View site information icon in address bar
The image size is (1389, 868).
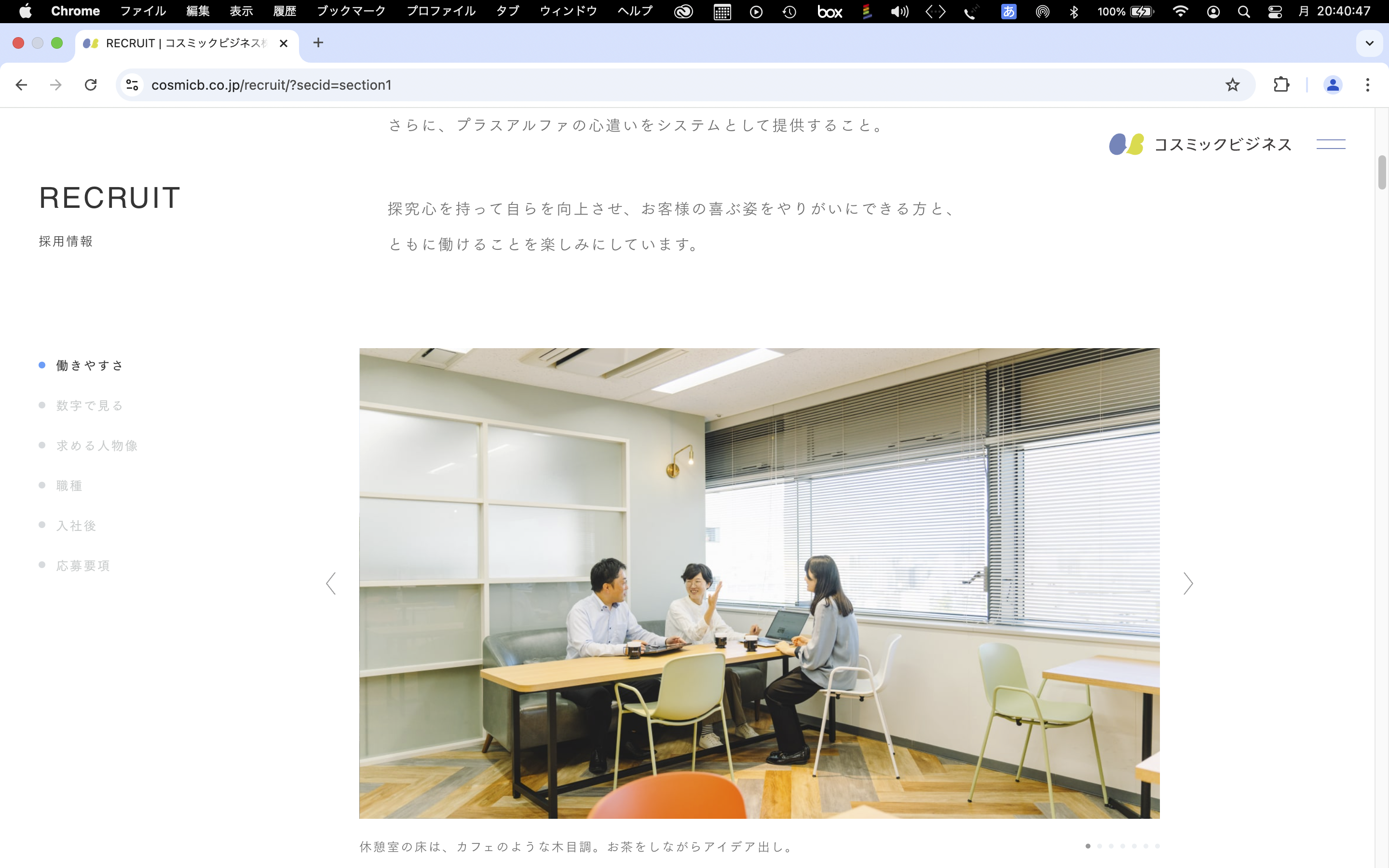[132, 85]
